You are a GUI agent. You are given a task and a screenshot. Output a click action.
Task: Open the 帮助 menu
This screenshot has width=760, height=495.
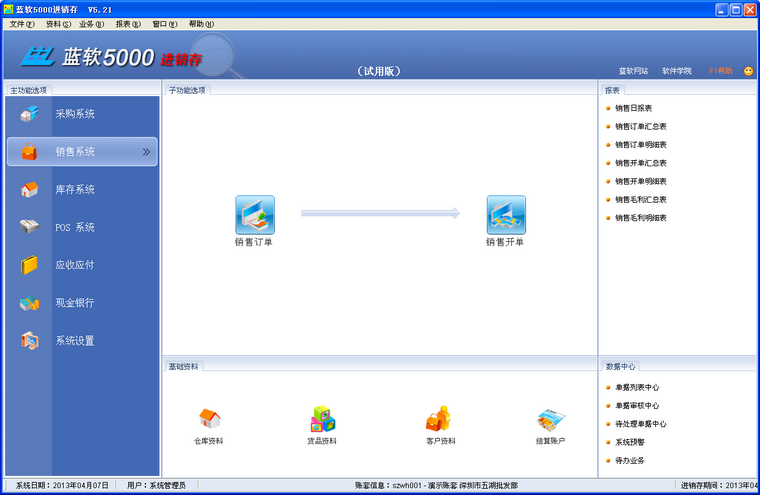click(201, 24)
